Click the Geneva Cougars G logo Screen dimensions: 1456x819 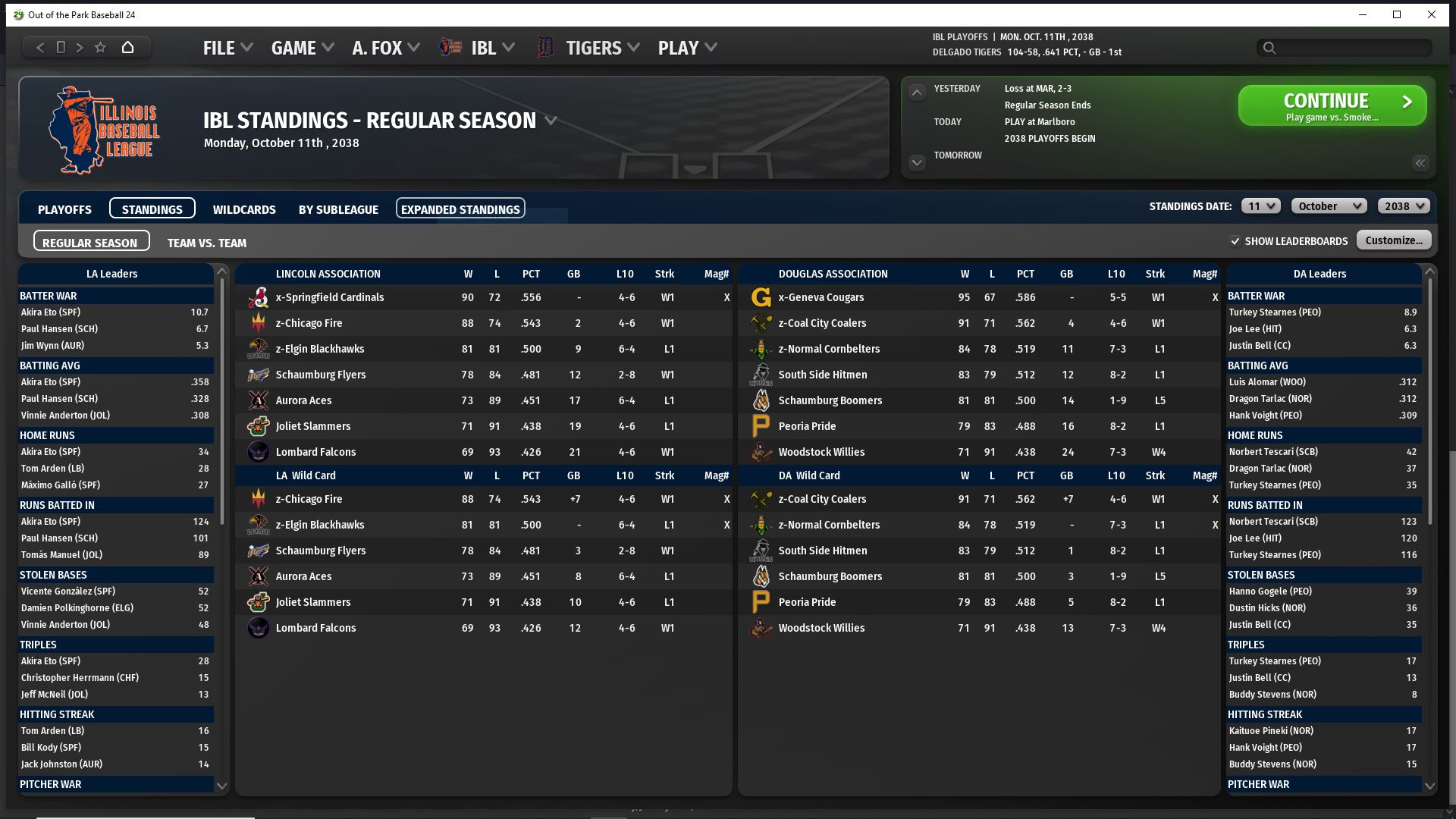[x=761, y=297]
